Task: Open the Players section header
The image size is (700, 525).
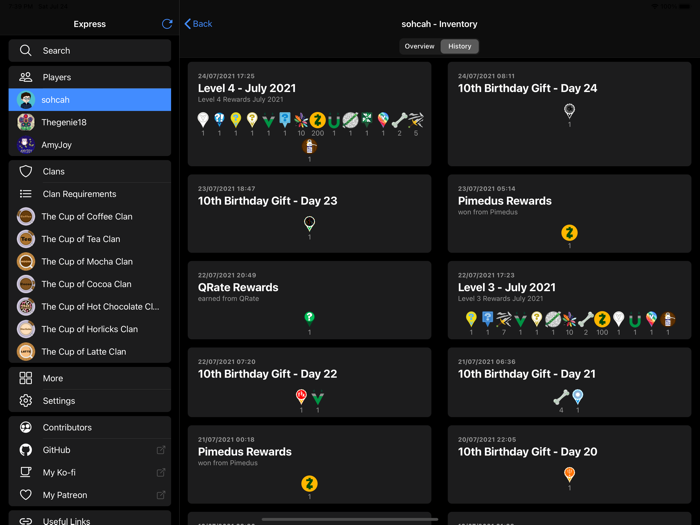Action: (57, 77)
